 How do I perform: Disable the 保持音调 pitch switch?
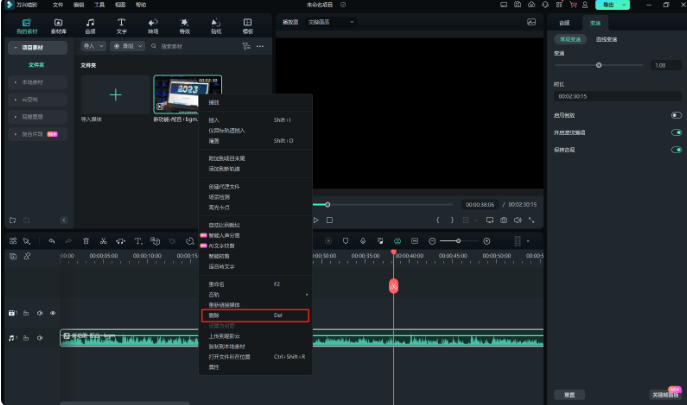(x=676, y=149)
